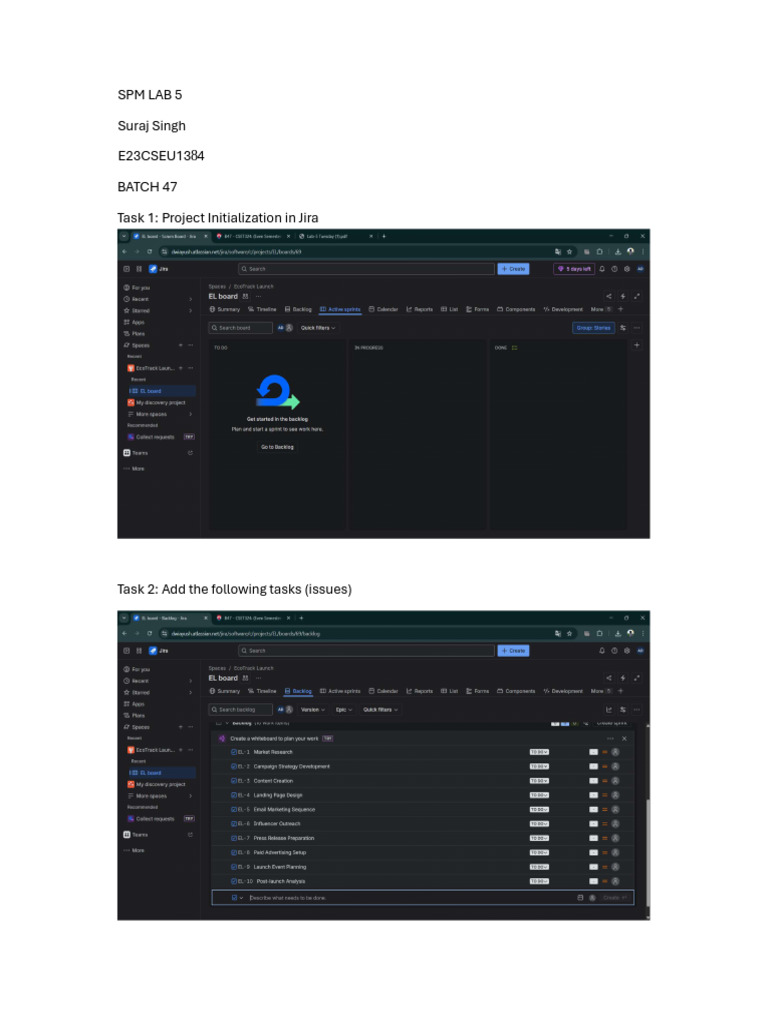
Task: Open My discovery project in Task 2 sidebar
Action: [157, 784]
